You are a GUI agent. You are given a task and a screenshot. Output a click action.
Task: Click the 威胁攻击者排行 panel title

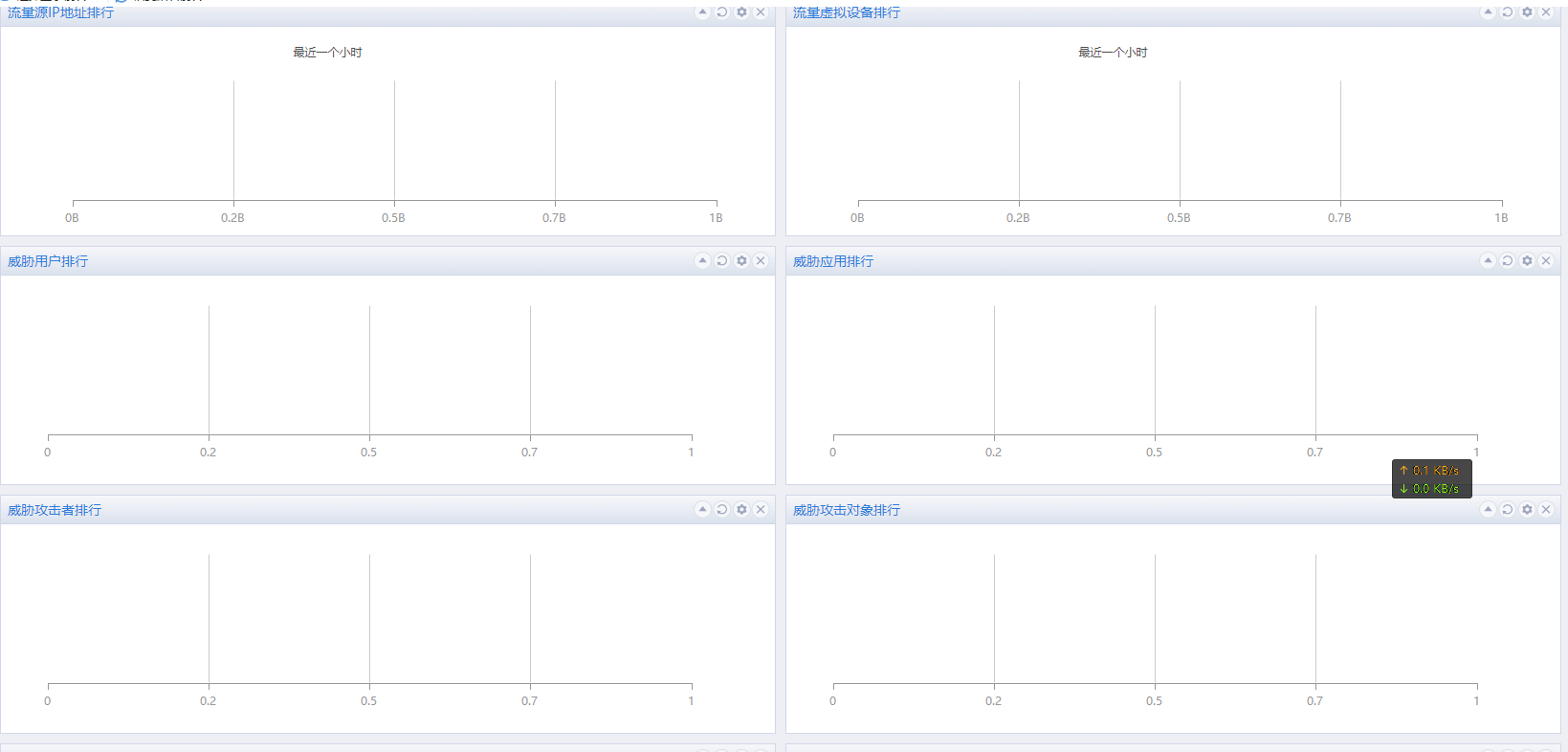pyautogui.click(x=55, y=510)
